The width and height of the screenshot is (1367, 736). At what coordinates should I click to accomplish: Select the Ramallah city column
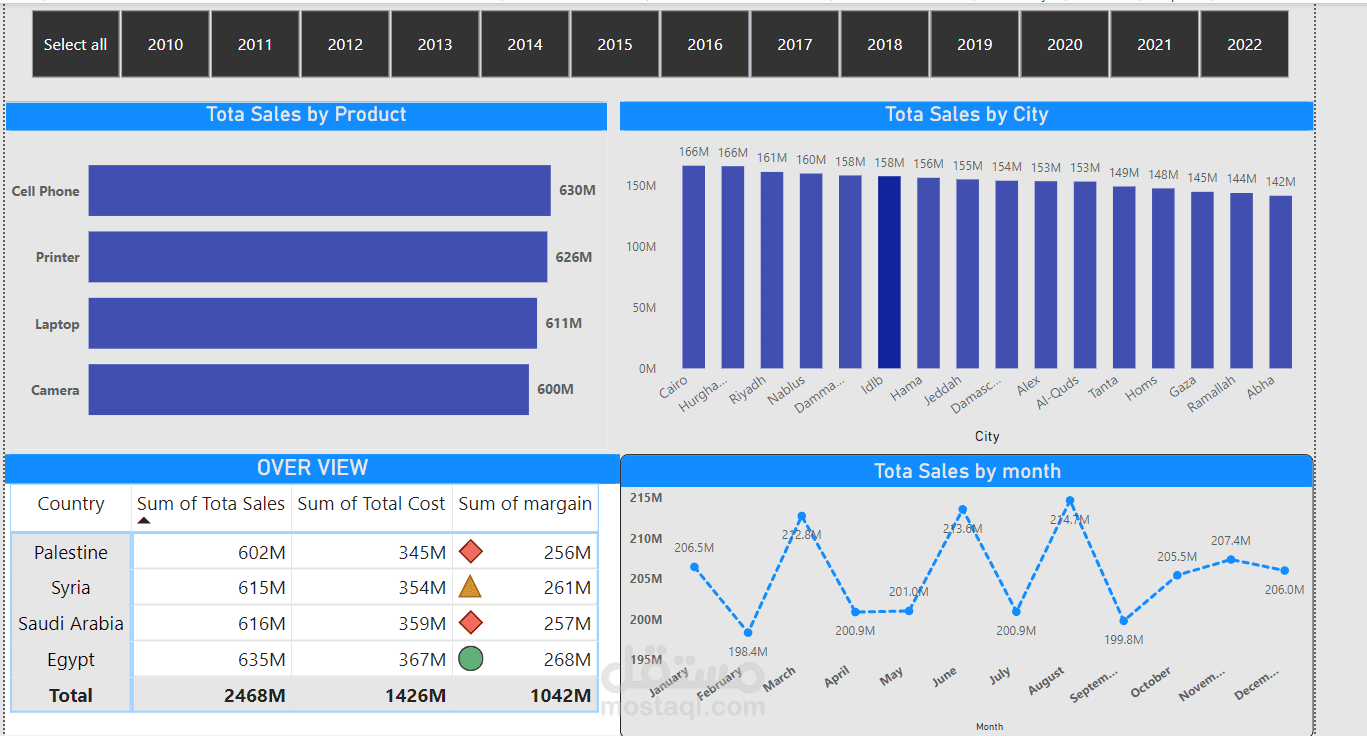click(1242, 281)
